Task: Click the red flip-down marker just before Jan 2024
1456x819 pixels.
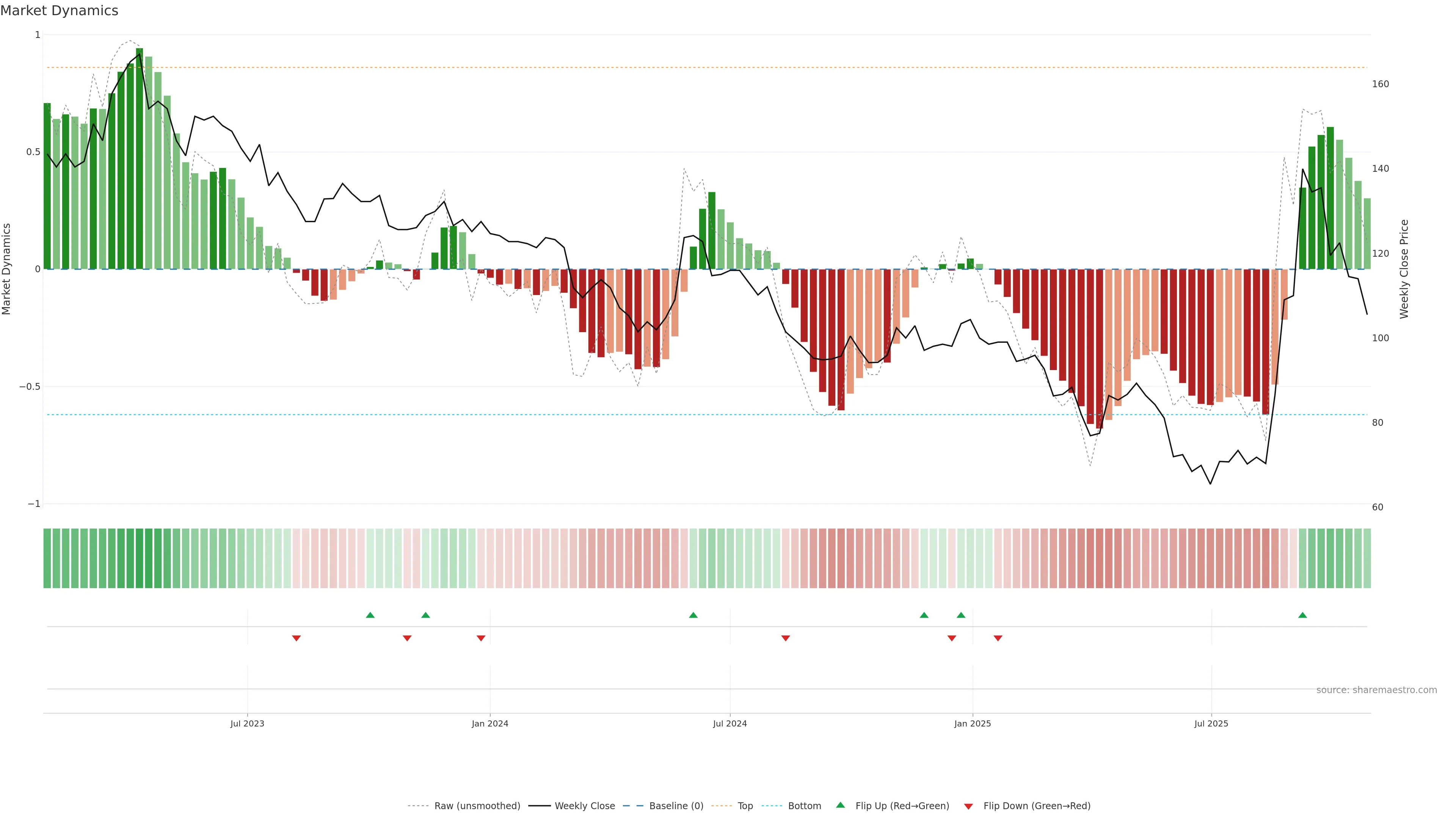Action: 481,638
